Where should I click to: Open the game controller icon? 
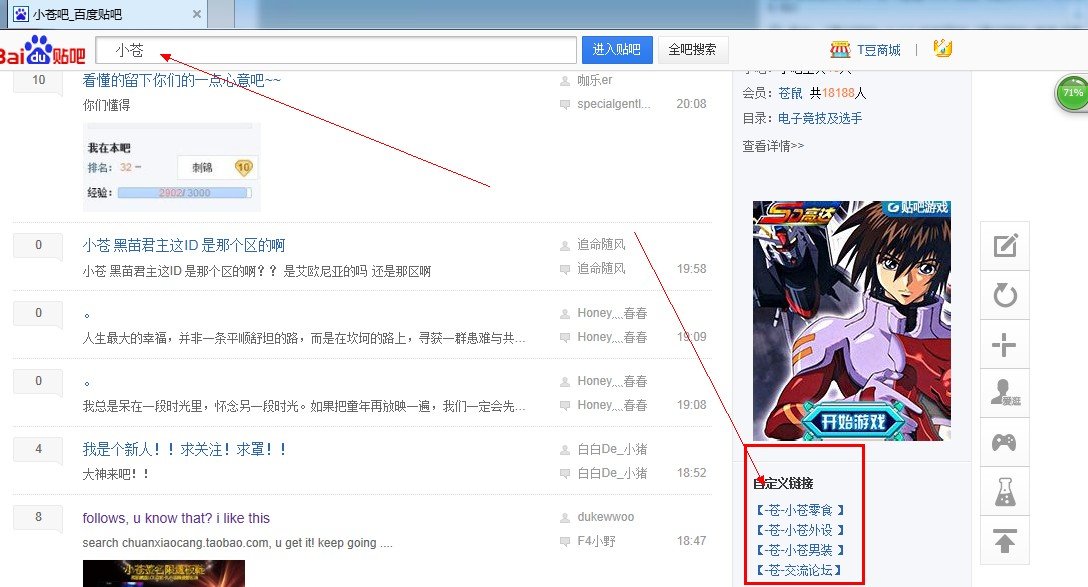tap(1004, 443)
